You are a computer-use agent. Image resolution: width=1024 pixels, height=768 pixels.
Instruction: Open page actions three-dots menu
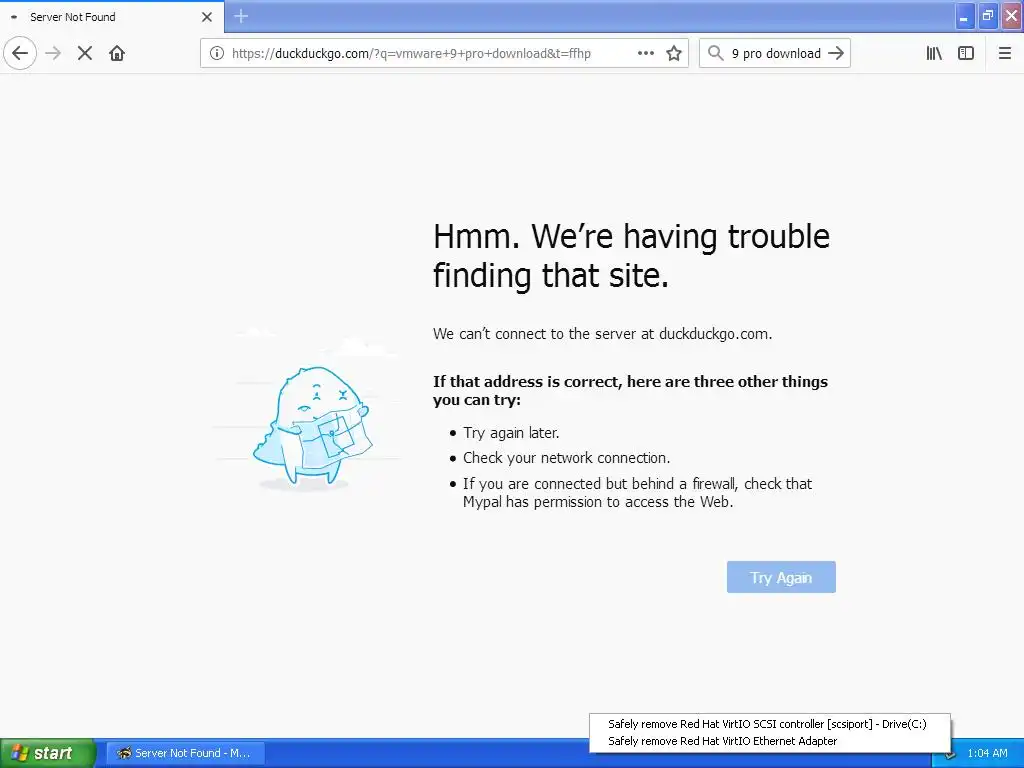click(x=645, y=53)
